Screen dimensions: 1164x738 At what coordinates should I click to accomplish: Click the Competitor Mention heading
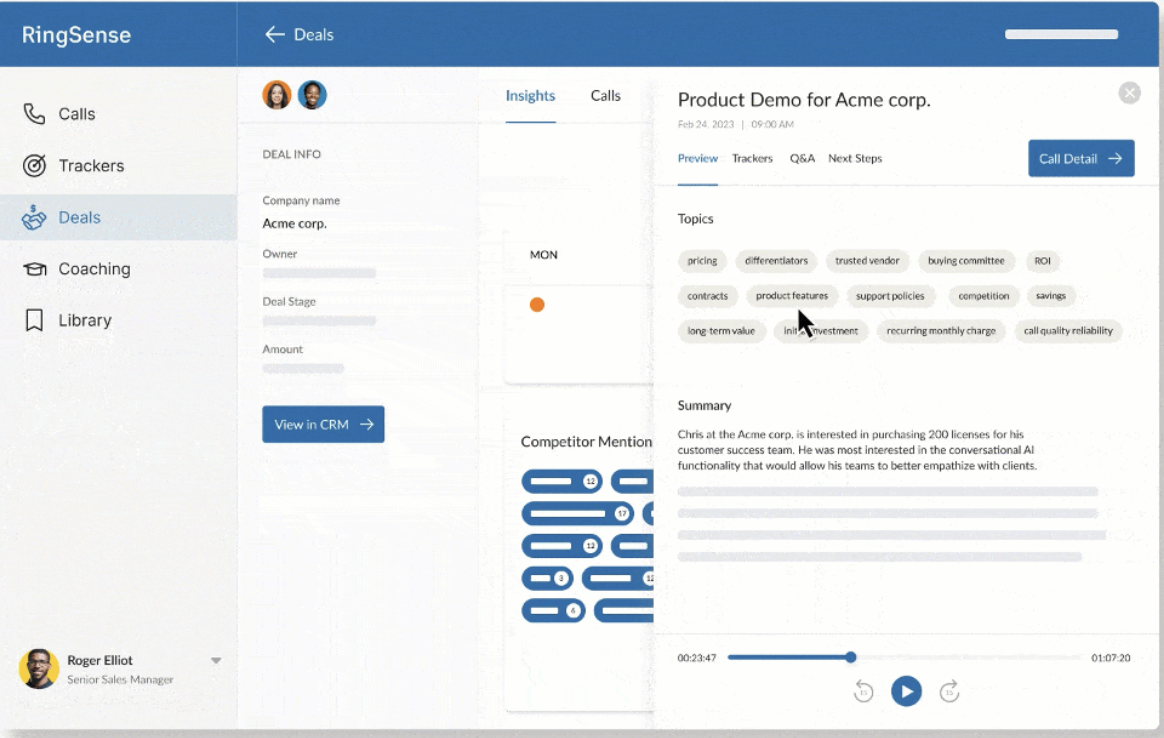(x=586, y=442)
